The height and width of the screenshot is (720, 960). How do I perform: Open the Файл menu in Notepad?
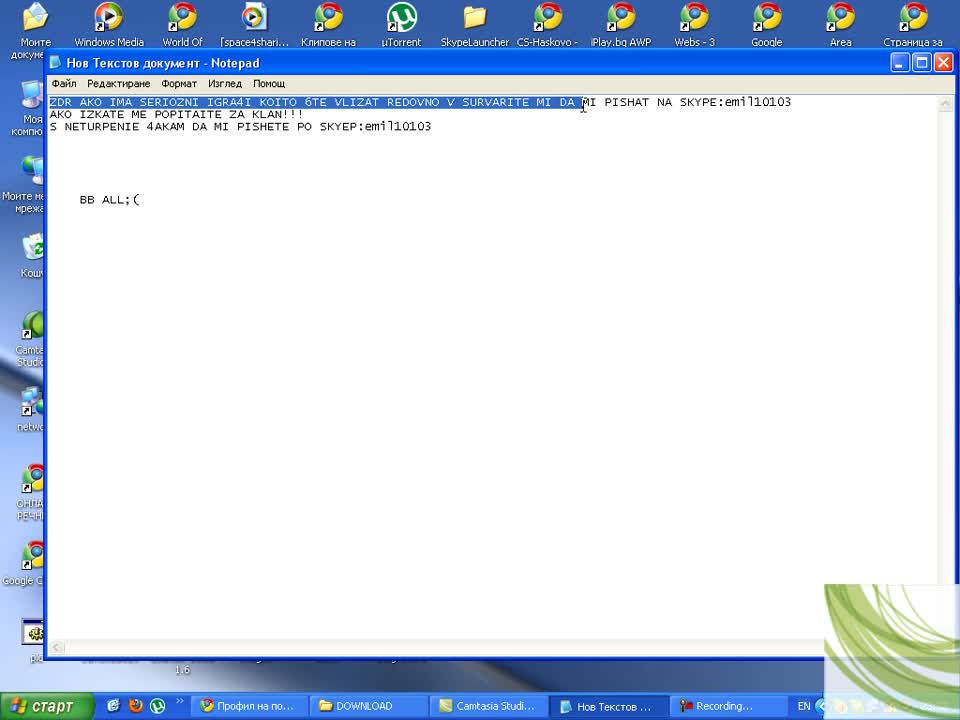(64, 83)
